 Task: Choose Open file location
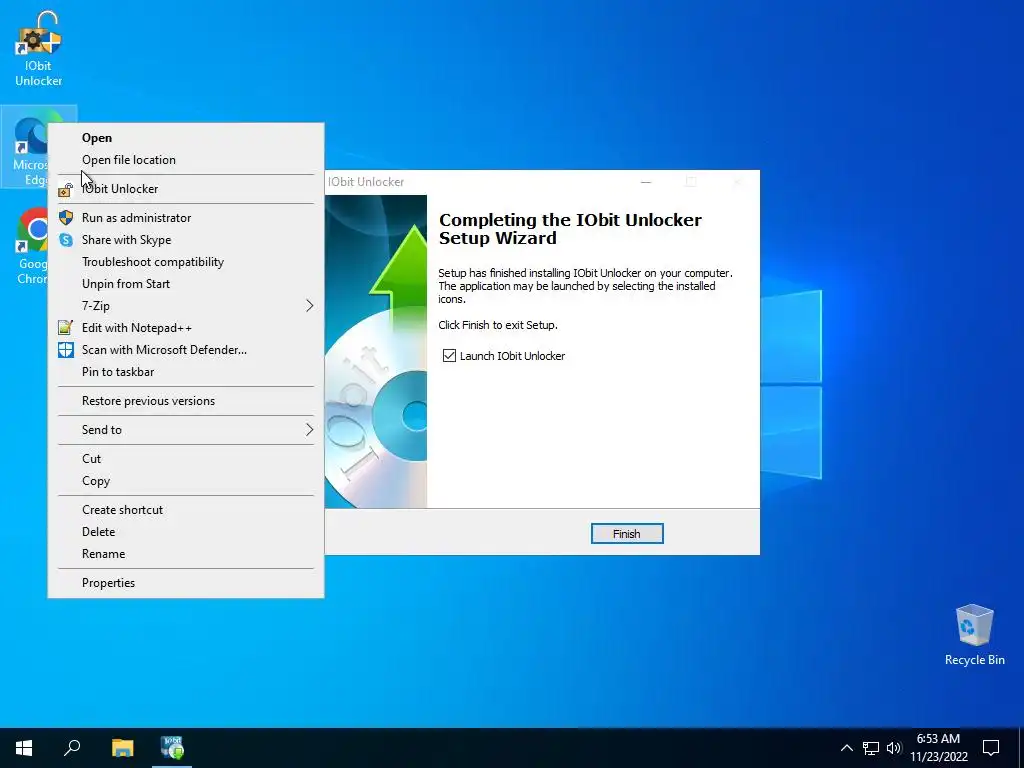tap(186, 160)
